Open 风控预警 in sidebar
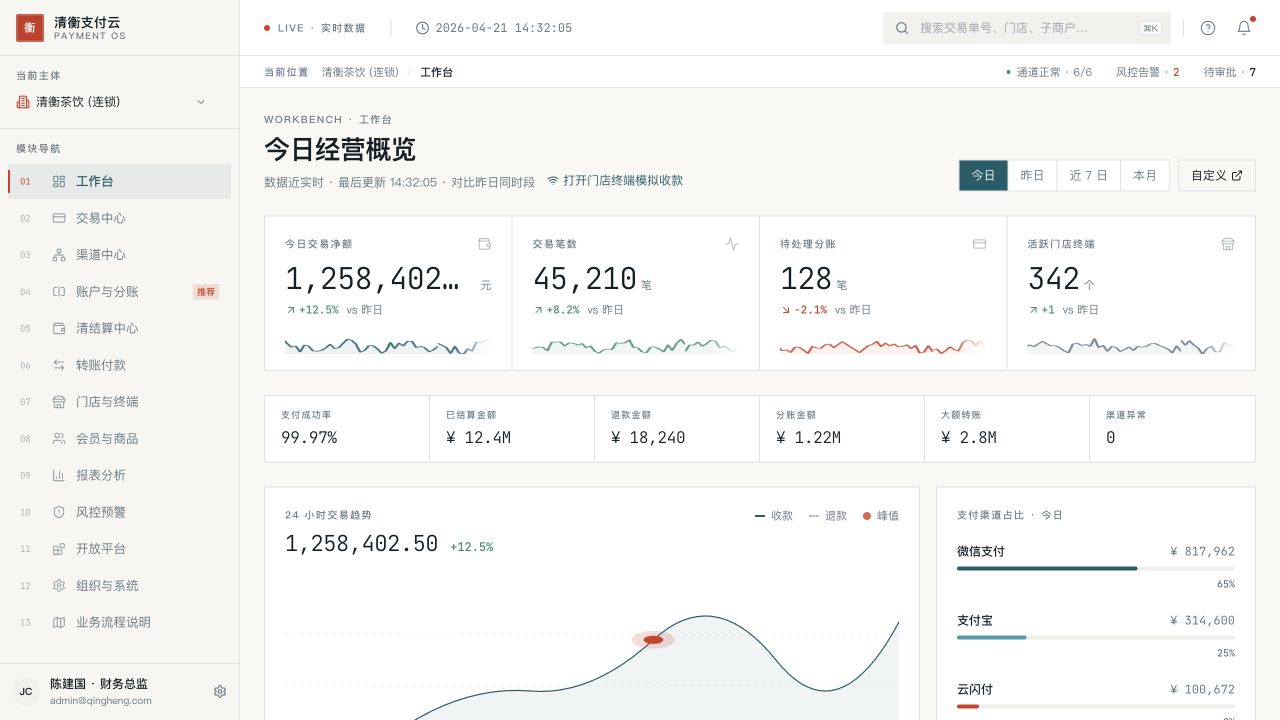Screen dimensions: 1280x720 (x=119, y=512)
